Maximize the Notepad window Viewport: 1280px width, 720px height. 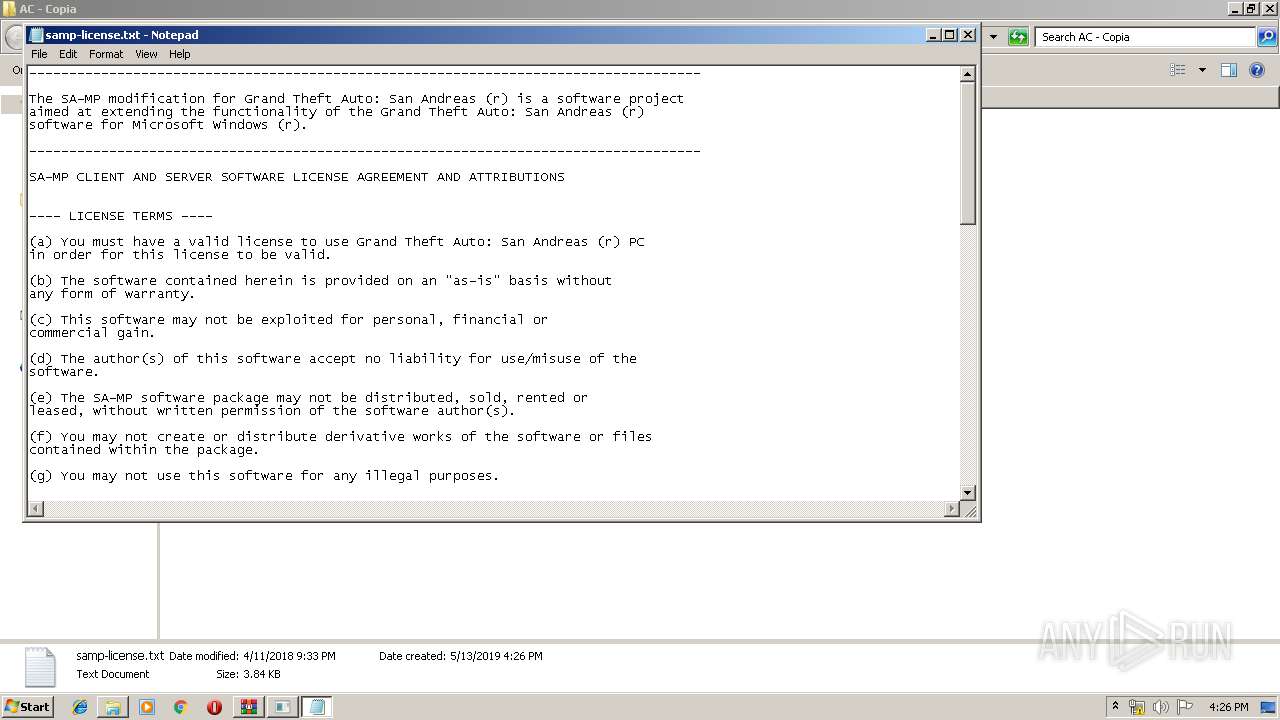pyautogui.click(x=950, y=35)
